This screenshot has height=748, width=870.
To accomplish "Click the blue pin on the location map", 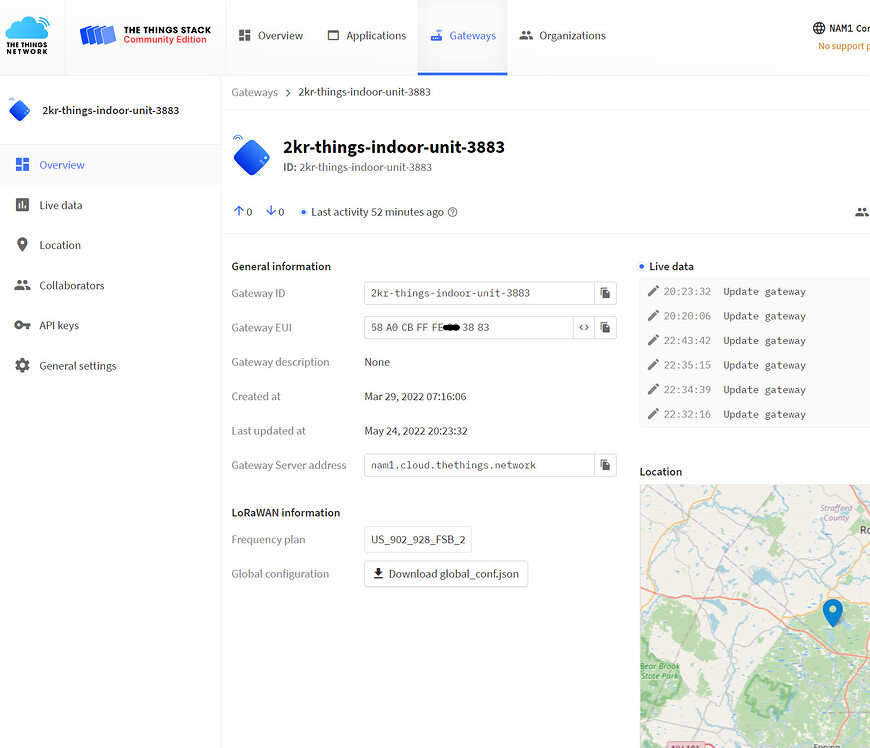I will (x=833, y=612).
